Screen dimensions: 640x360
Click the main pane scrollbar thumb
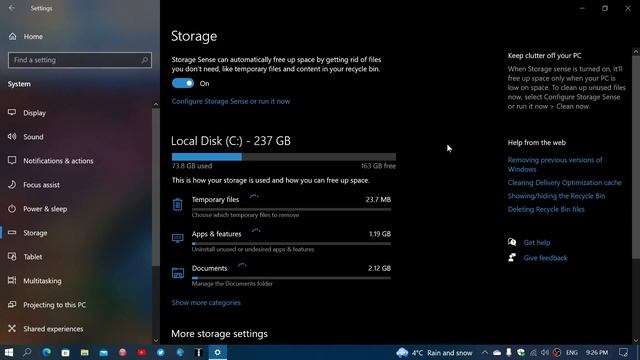(636, 157)
